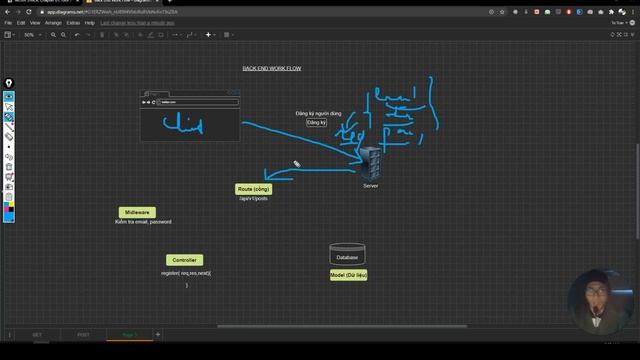Open the insert plus dropdown

(x=210, y=35)
